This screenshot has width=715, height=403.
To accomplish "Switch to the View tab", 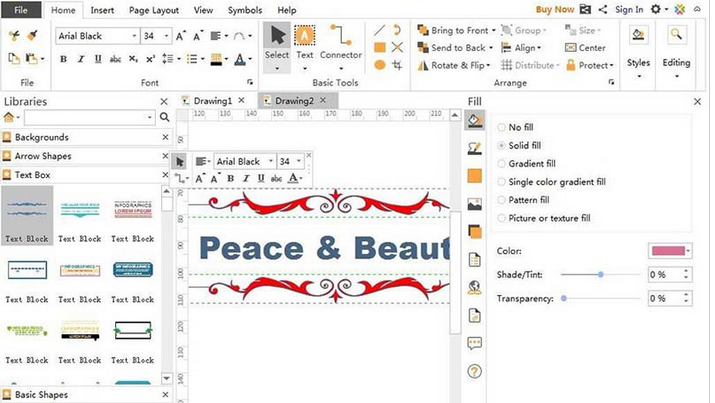I will pyautogui.click(x=203, y=10).
